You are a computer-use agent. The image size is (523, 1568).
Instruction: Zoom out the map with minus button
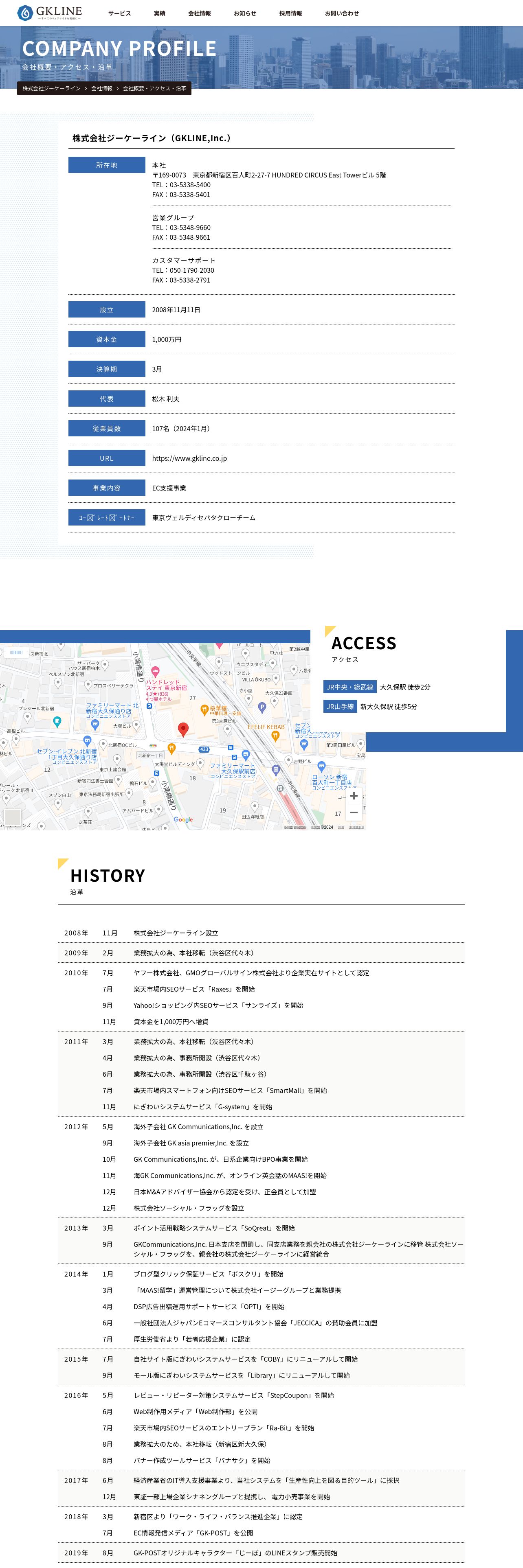354,812
